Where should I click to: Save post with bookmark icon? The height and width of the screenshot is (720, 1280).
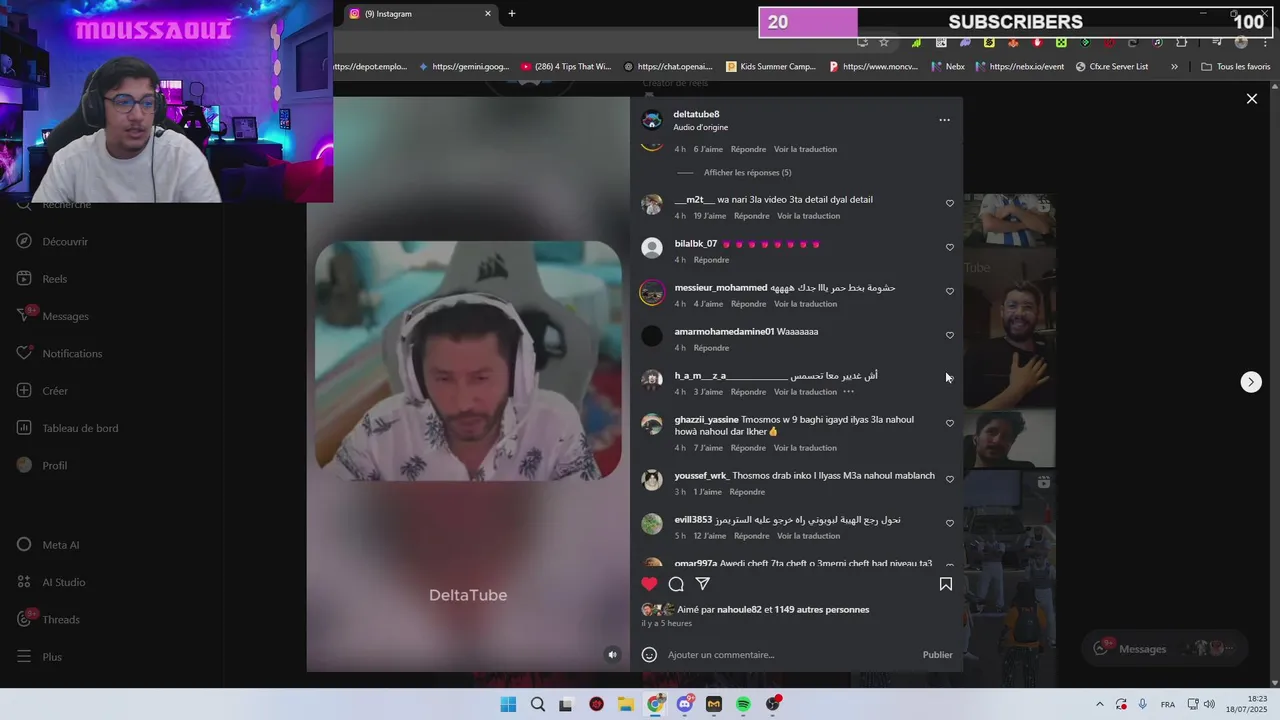pos(945,584)
